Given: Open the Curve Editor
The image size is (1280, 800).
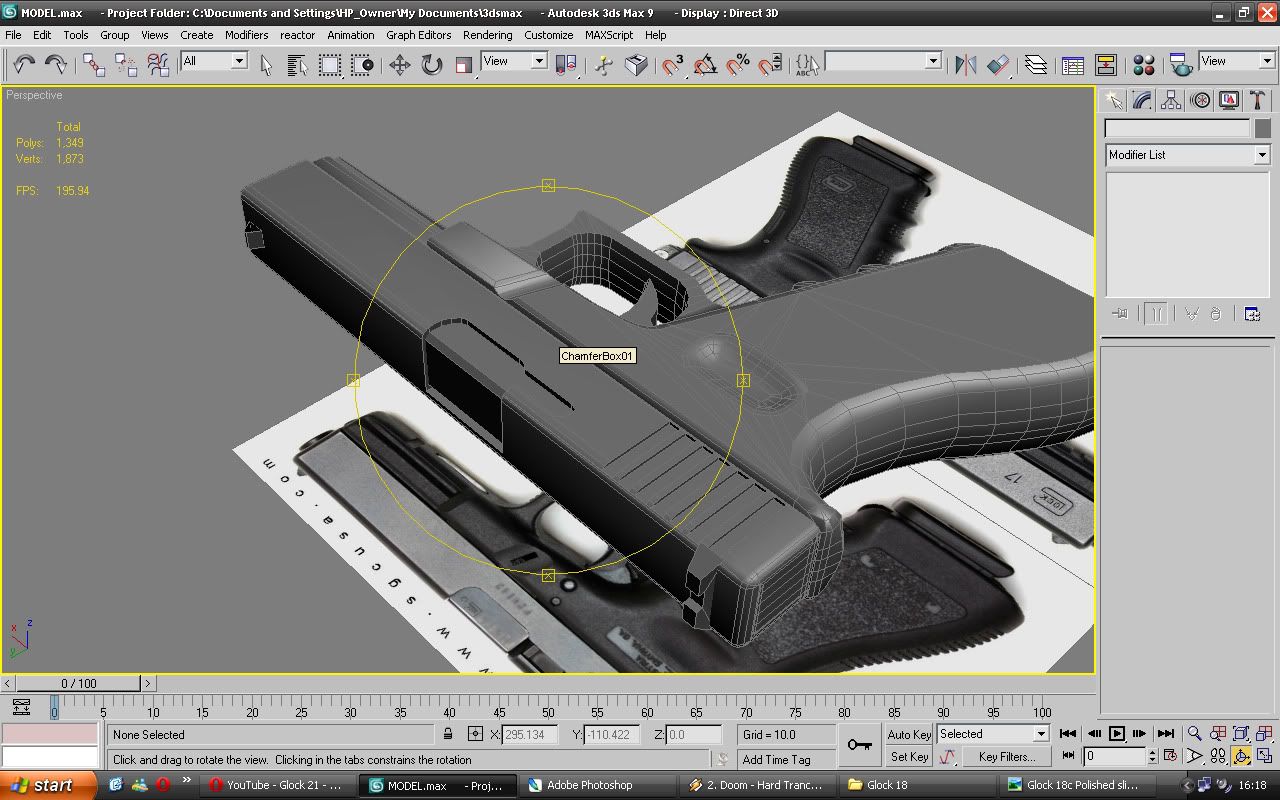Looking at the screenshot, I should pyautogui.click(x=1073, y=65).
